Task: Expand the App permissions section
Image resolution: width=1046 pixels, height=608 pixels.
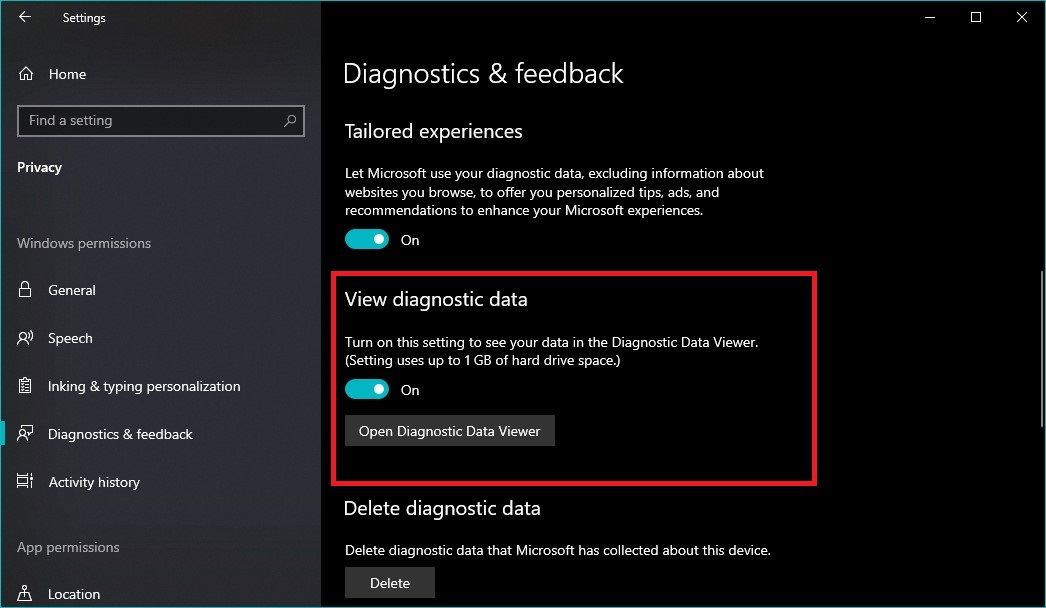Action: click(68, 547)
